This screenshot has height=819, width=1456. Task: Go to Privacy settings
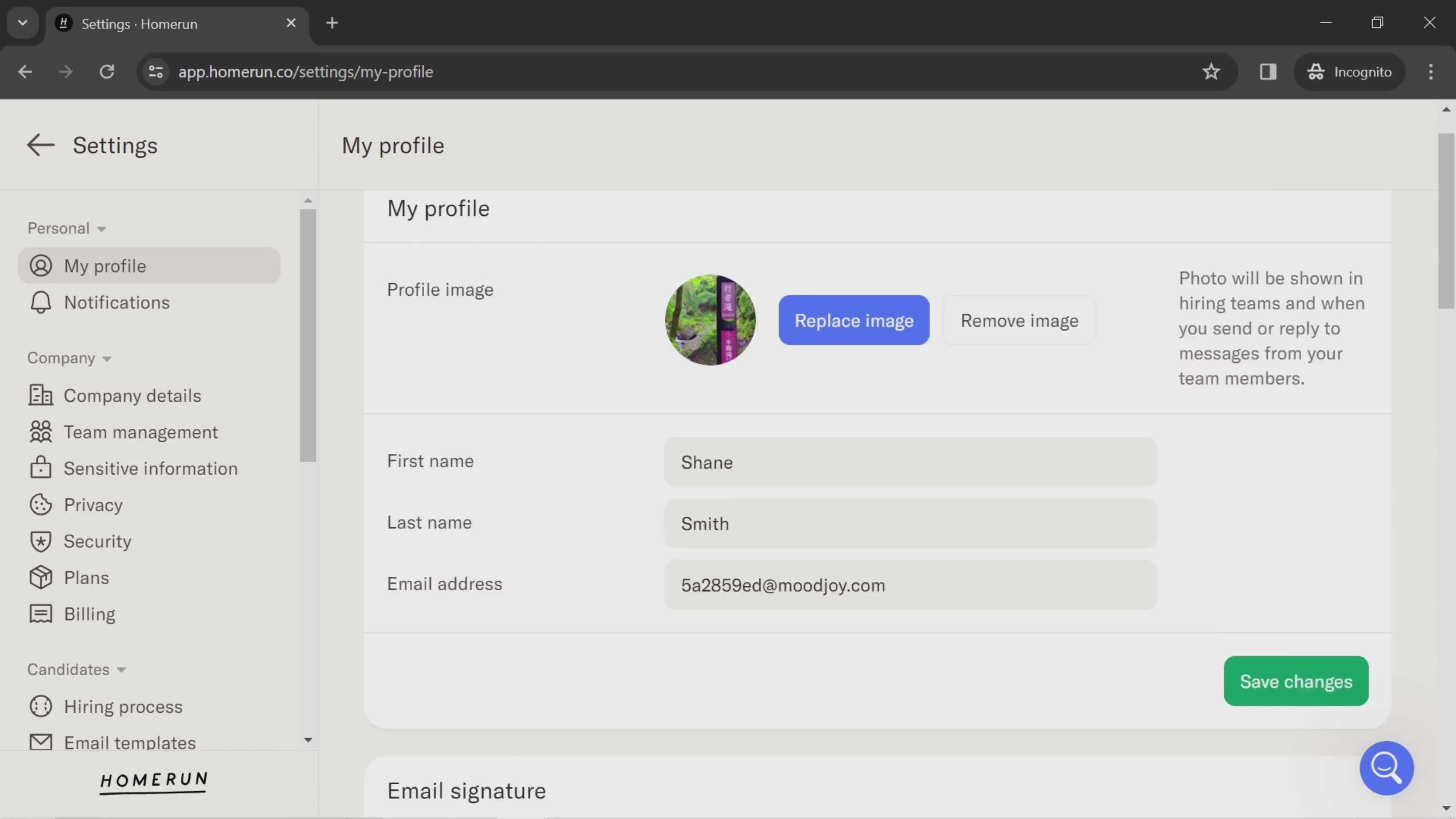tap(149, 505)
